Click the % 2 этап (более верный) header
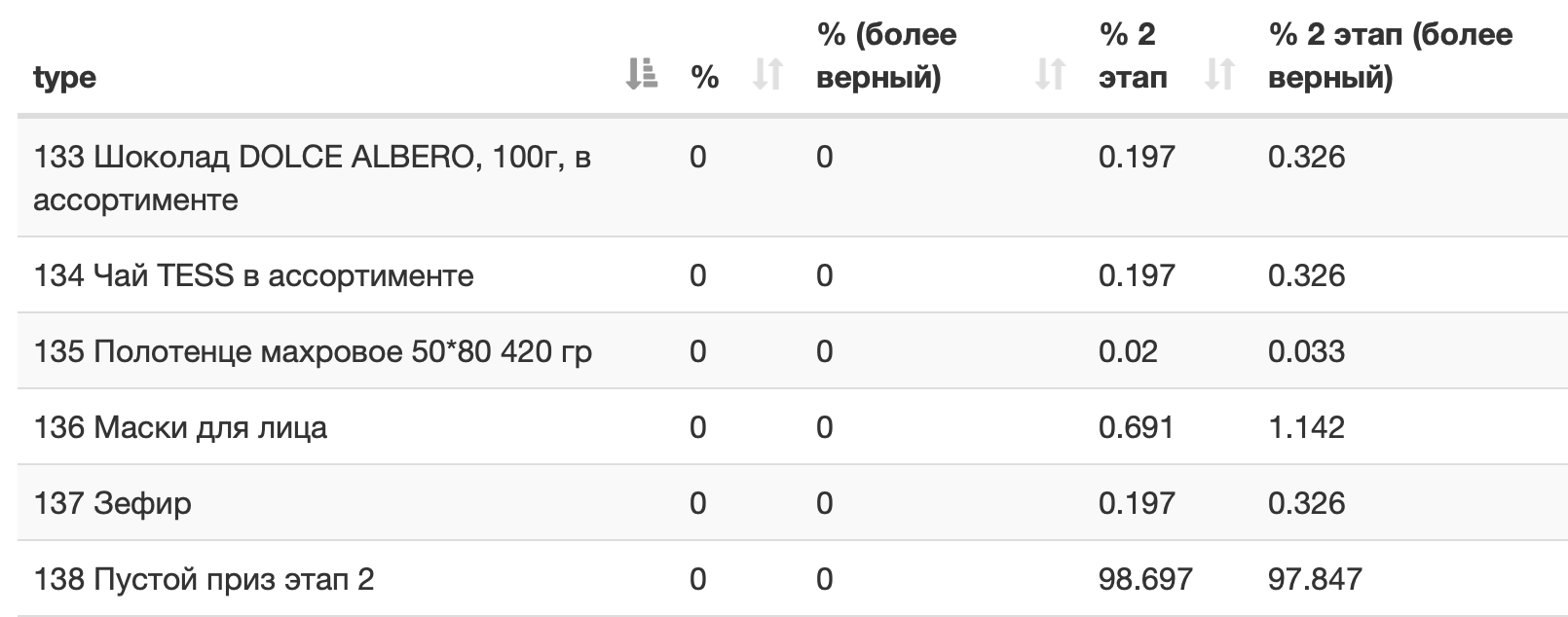The height and width of the screenshot is (617, 1568). coord(1390,55)
